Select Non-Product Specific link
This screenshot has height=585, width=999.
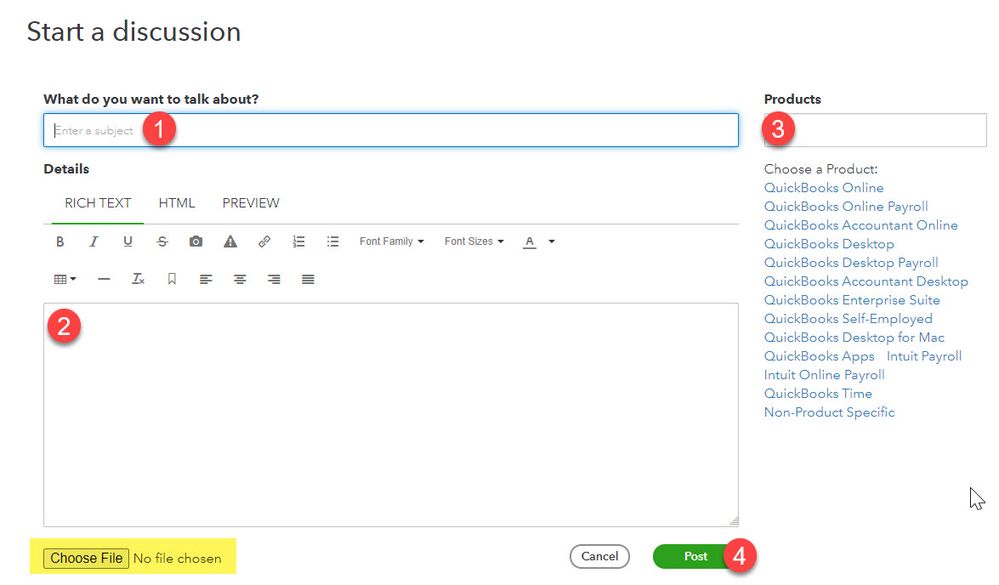[x=830, y=412]
